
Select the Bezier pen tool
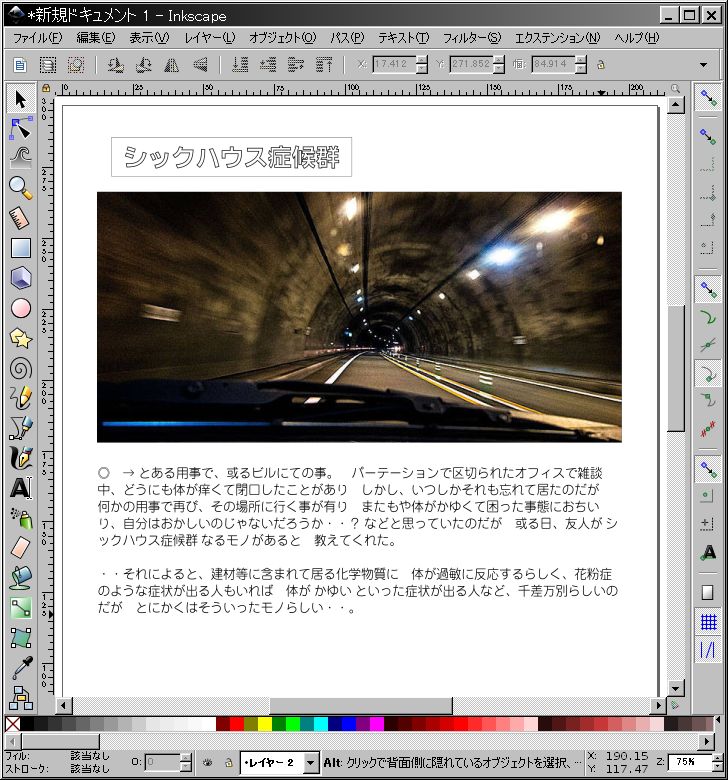click(20, 428)
